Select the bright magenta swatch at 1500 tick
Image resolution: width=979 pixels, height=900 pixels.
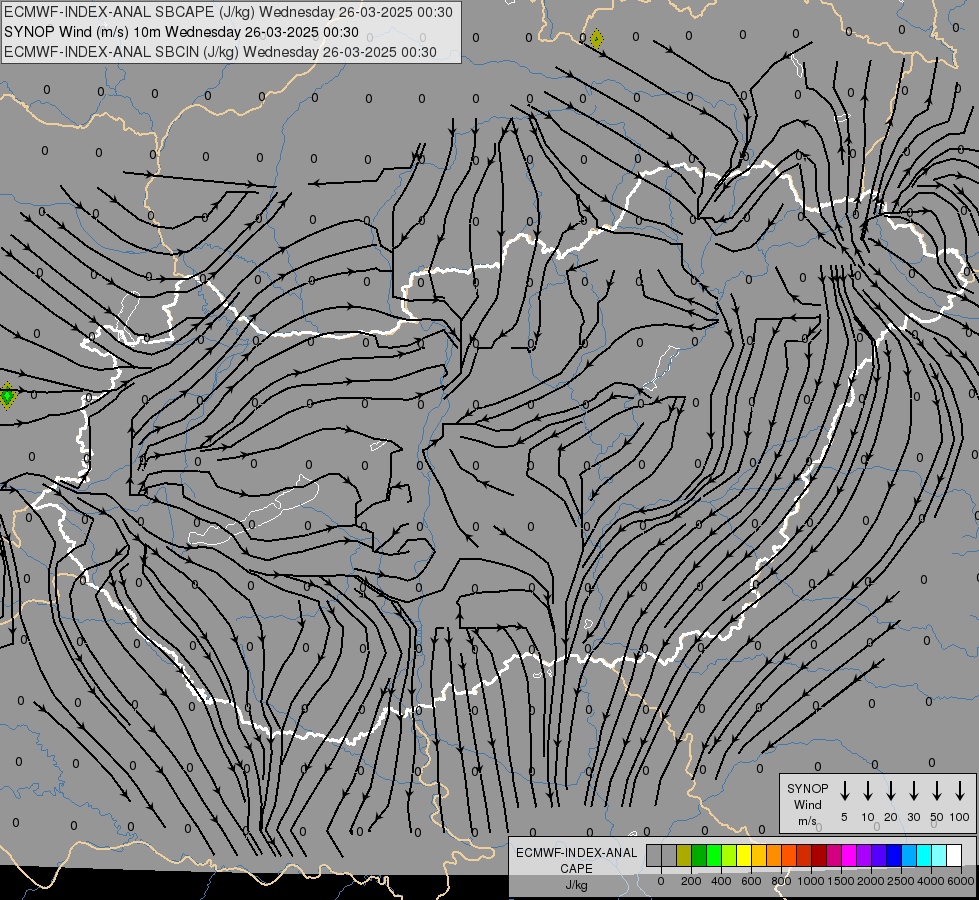850,856
